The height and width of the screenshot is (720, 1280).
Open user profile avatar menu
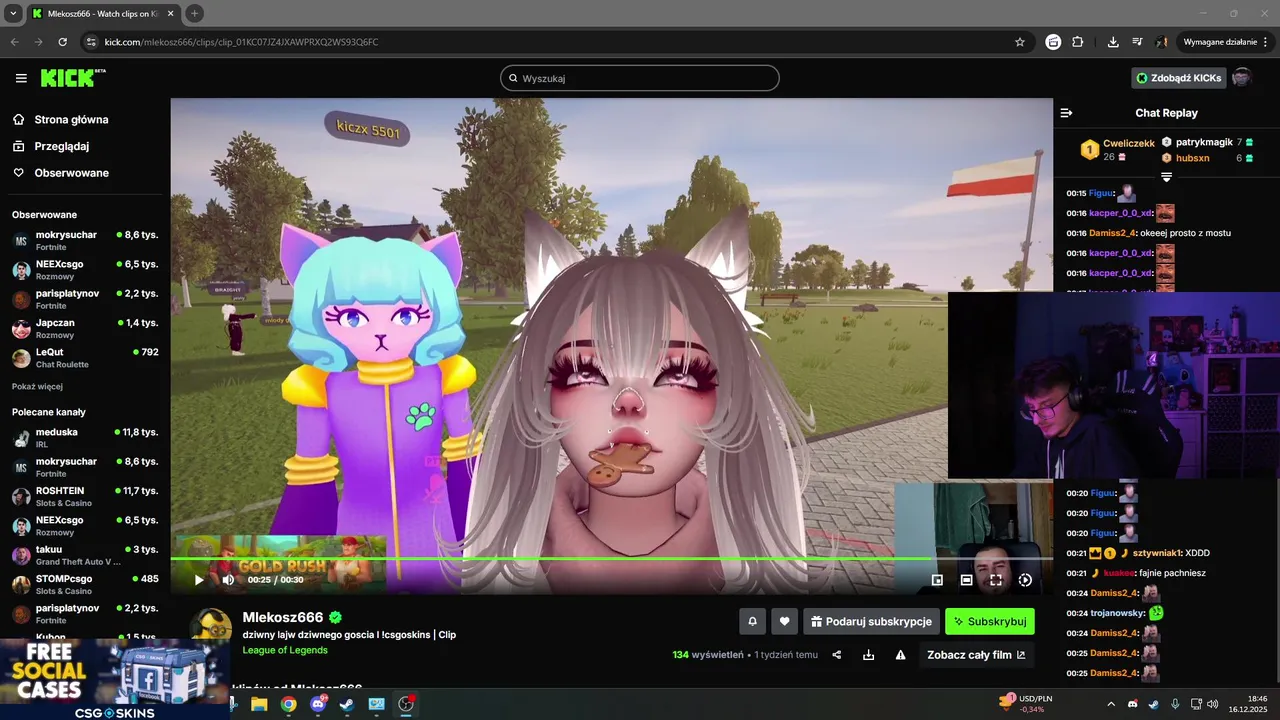(x=1241, y=78)
